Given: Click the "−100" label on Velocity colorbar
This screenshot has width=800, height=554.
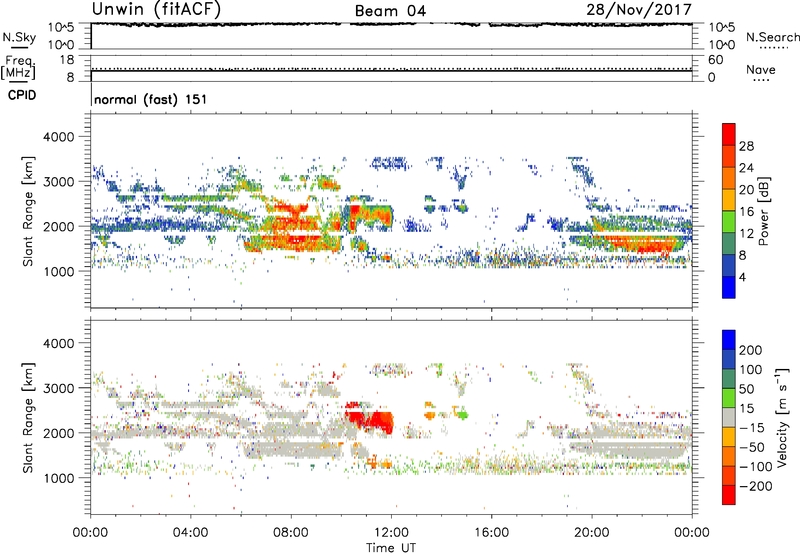Looking at the screenshot, I should 755,466.
